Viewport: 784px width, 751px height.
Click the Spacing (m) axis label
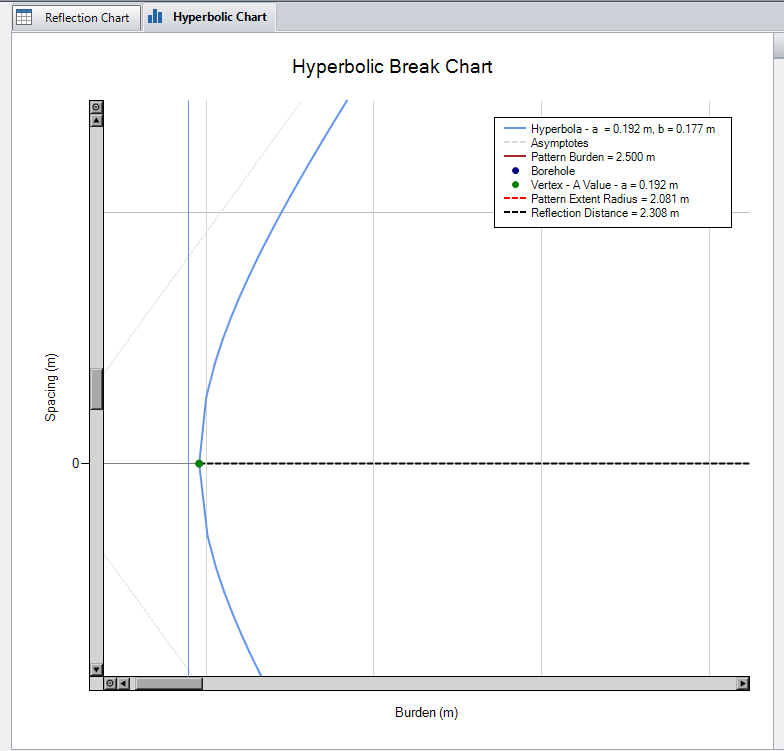(50, 388)
